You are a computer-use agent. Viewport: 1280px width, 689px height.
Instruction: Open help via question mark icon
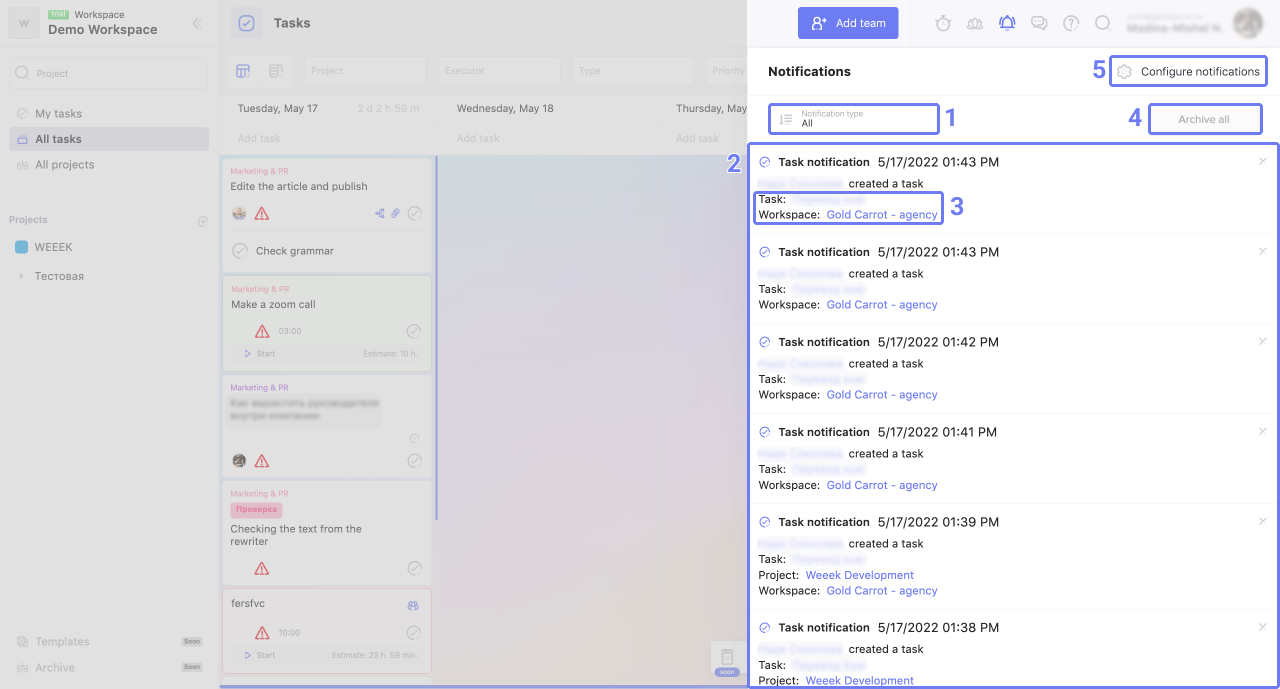[1071, 23]
